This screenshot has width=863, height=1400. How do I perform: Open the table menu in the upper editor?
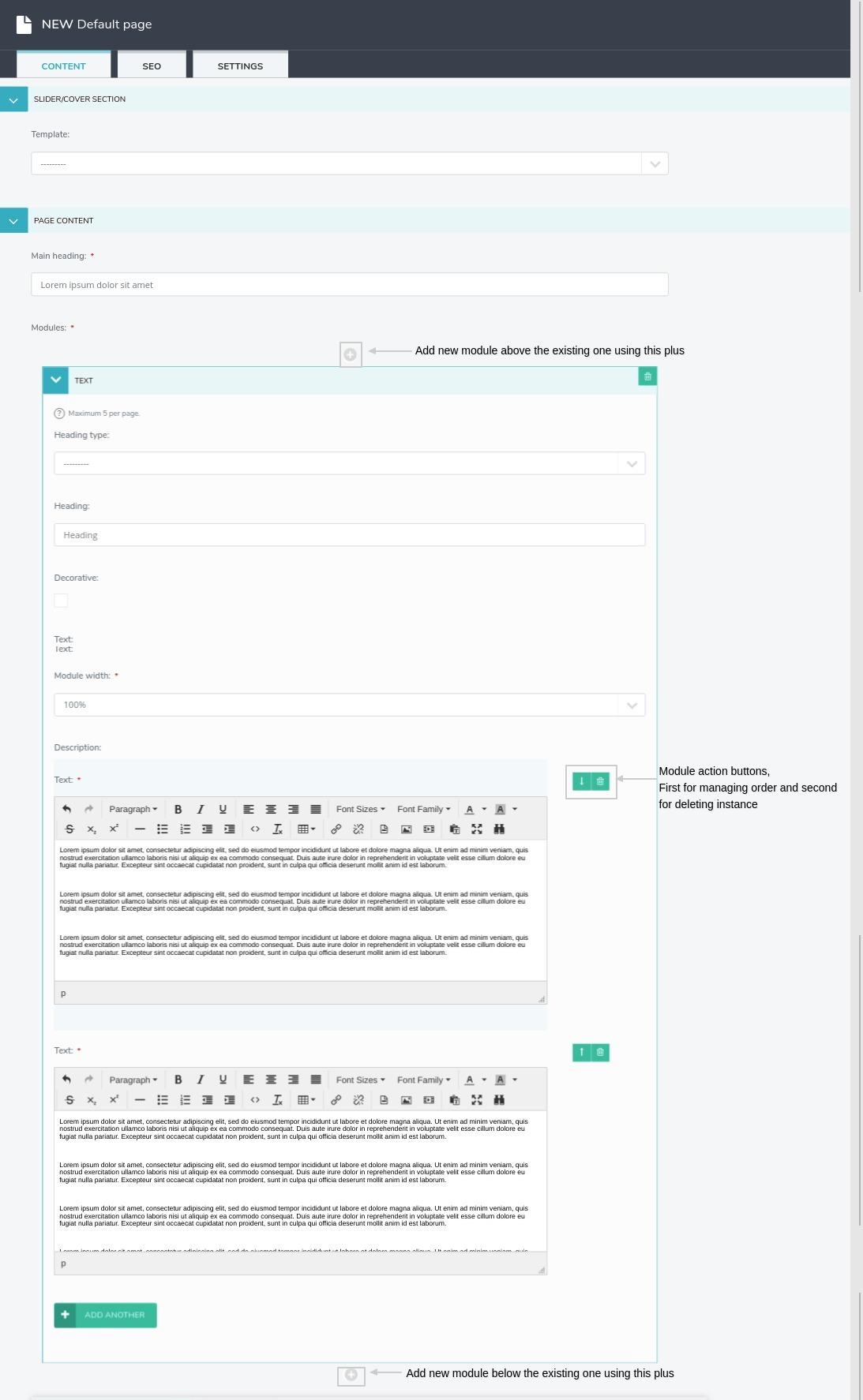(x=306, y=829)
